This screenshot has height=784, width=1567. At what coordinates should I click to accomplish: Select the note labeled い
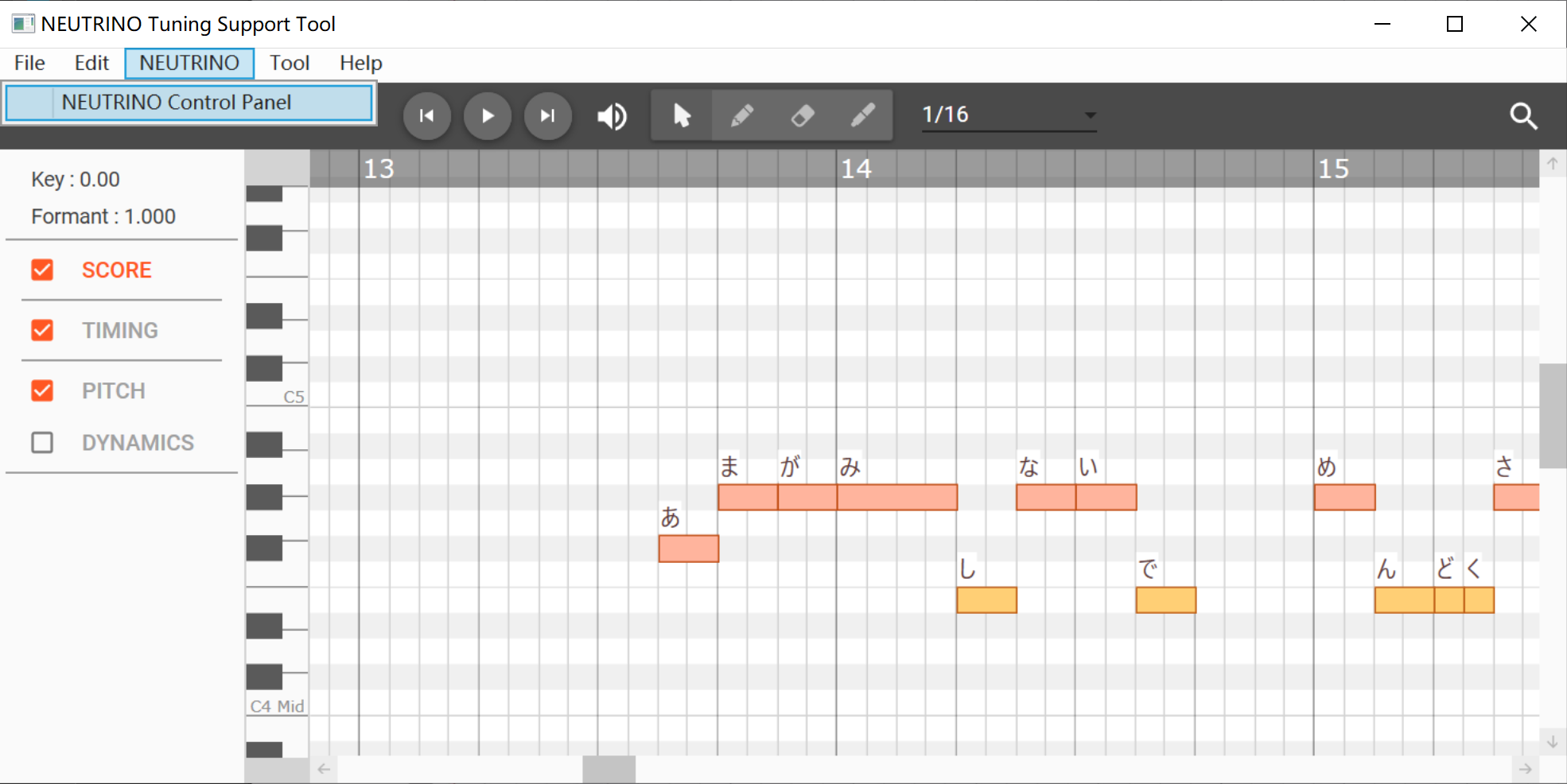click(x=1106, y=497)
